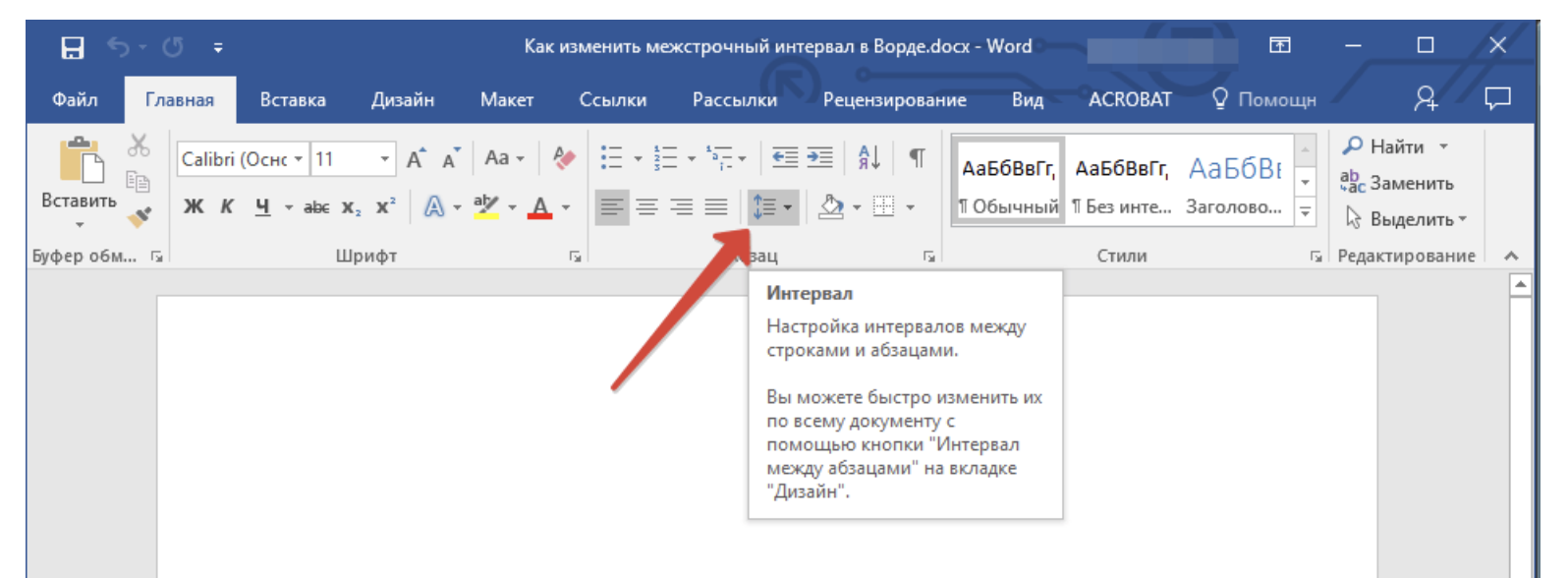Clear all formatting with eraser icon
This screenshot has height=578, width=1568.
point(564,158)
